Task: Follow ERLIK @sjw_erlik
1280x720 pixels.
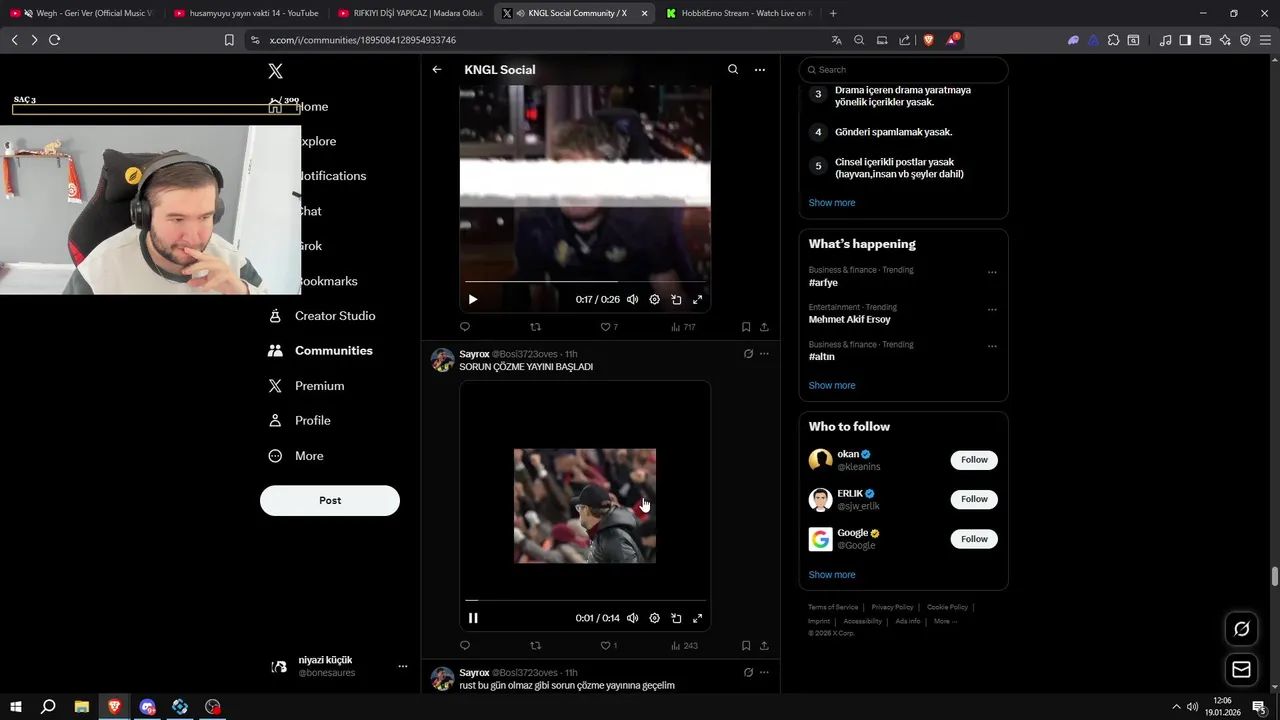Action: pyautogui.click(x=974, y=499)
